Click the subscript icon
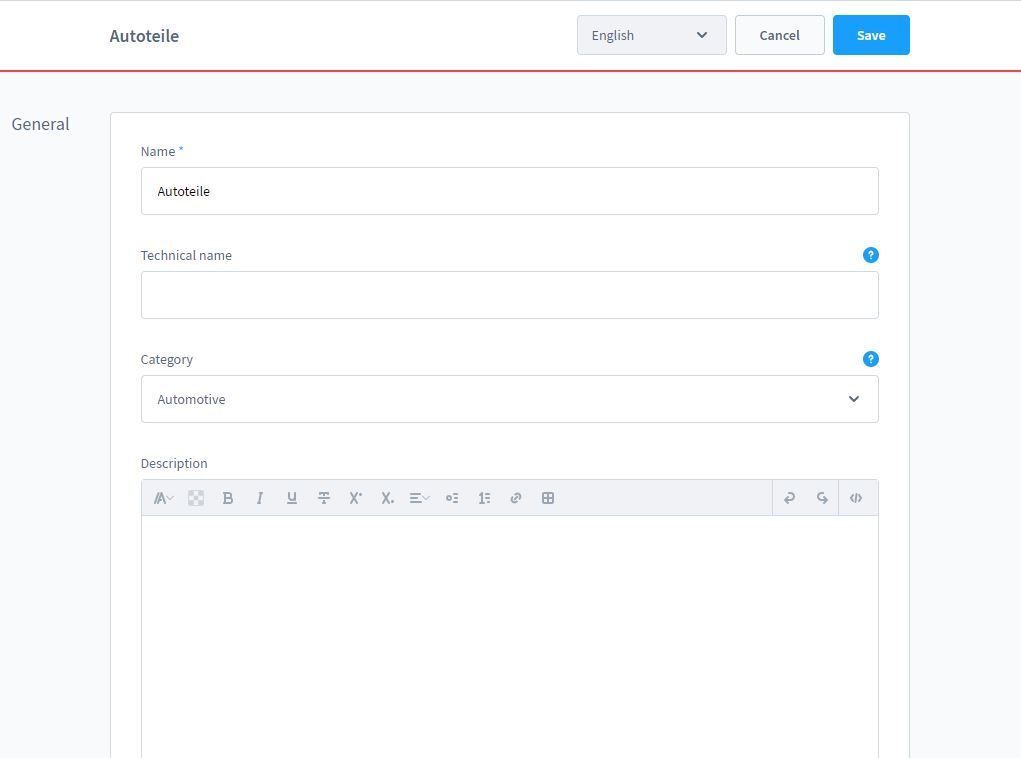 click(x=387, y=498)
